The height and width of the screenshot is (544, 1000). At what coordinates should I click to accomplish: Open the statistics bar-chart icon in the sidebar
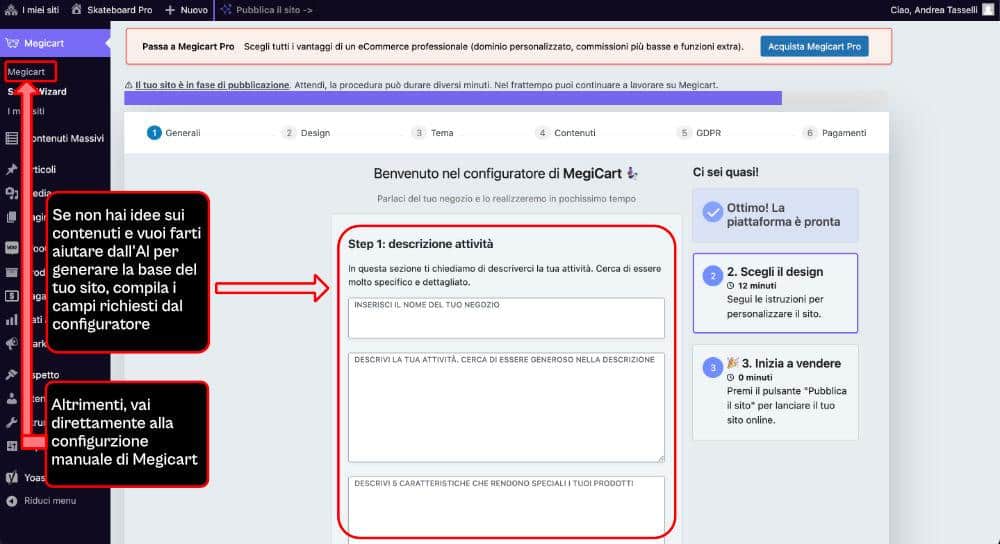(11, 320)
